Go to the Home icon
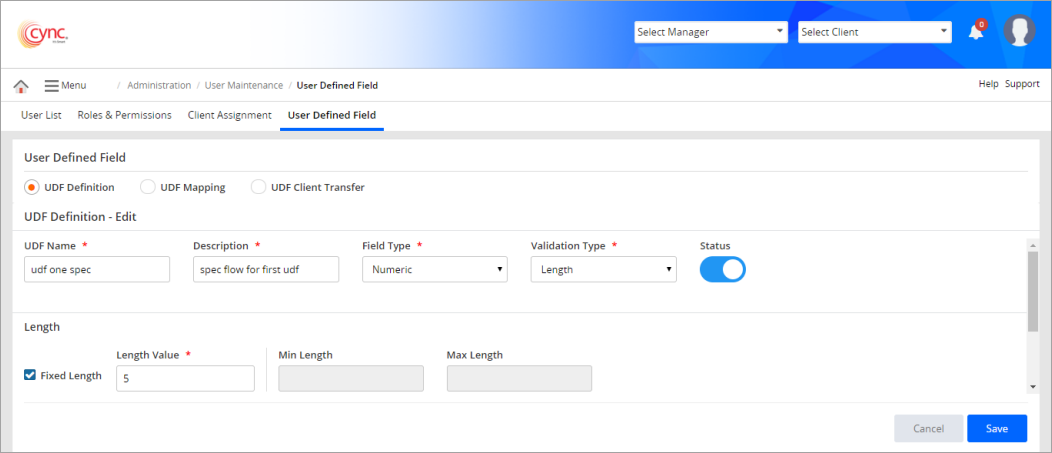 20,86
